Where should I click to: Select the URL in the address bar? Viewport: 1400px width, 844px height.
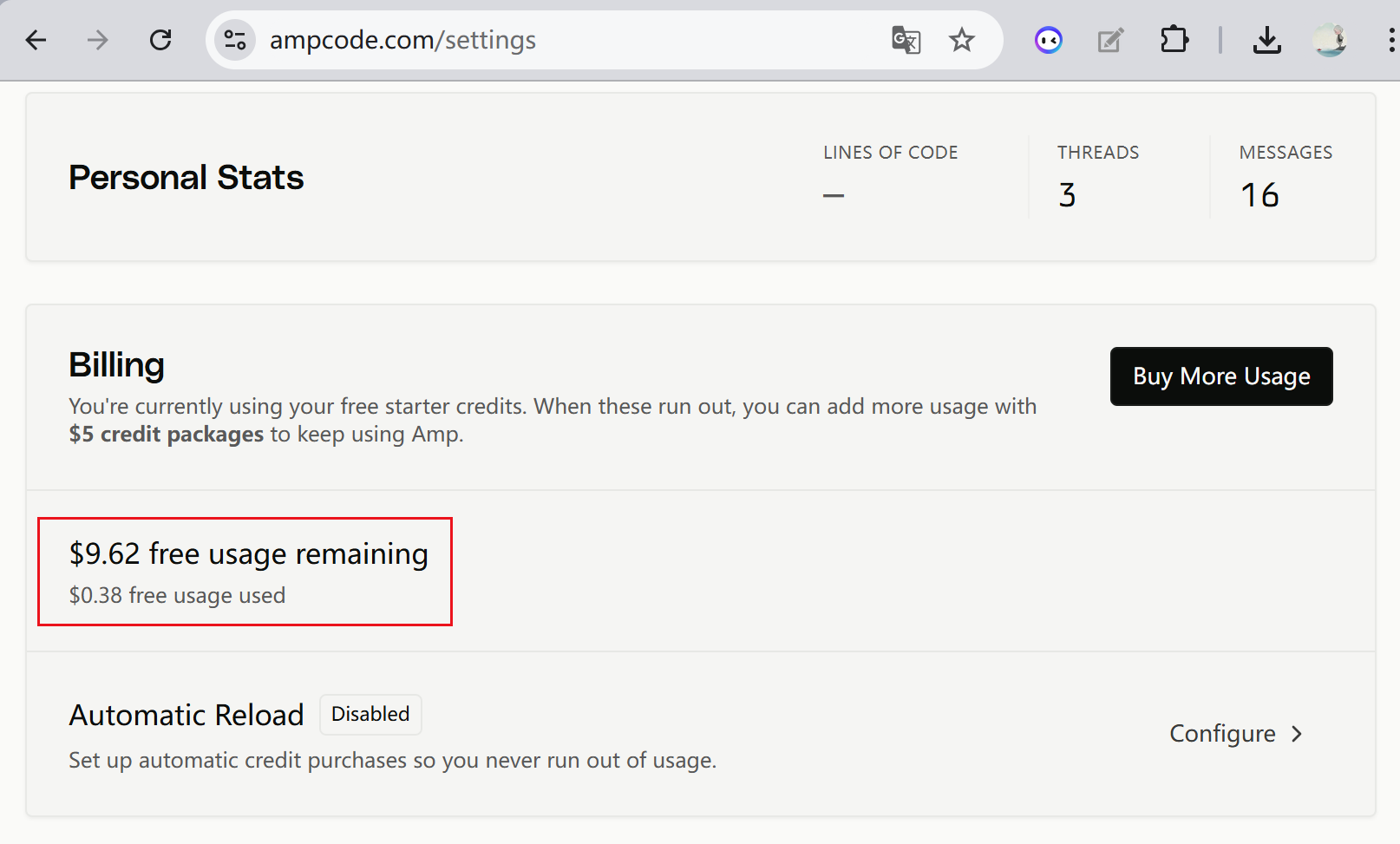pos(402,40)
